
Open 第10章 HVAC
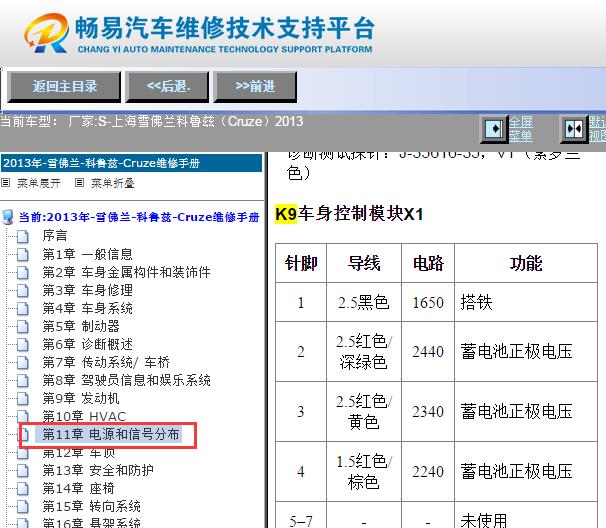[x=84, y=416]
